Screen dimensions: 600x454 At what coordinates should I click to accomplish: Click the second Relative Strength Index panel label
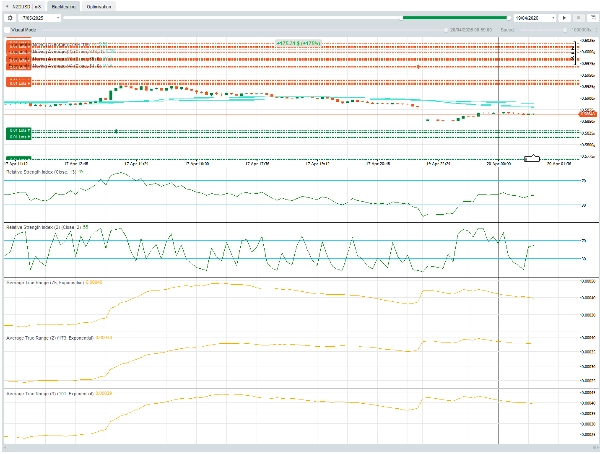click(x=43, y=229)
